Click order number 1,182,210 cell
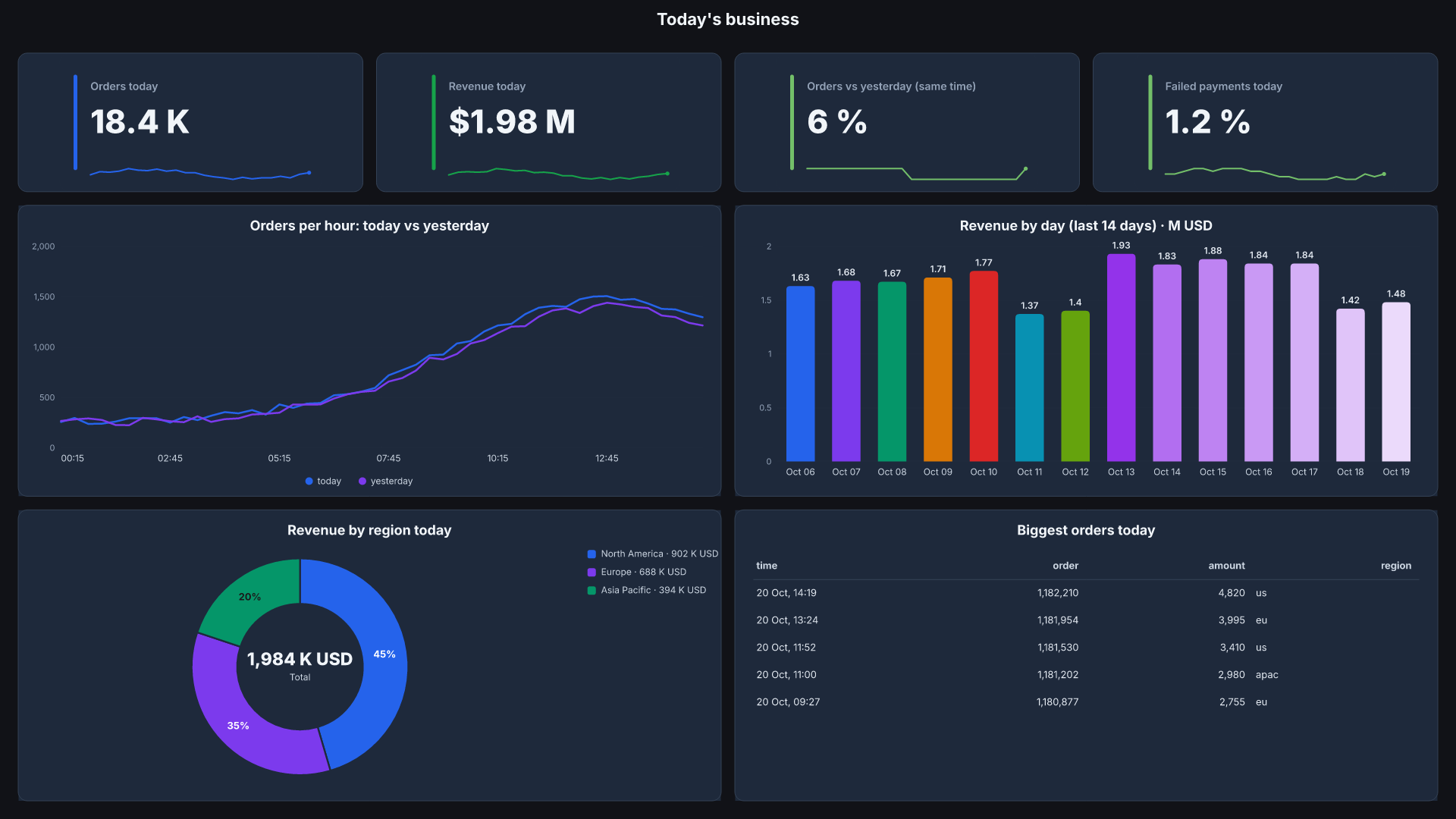Screen dimensions: 1456x819 click(x=1058, y=594)
